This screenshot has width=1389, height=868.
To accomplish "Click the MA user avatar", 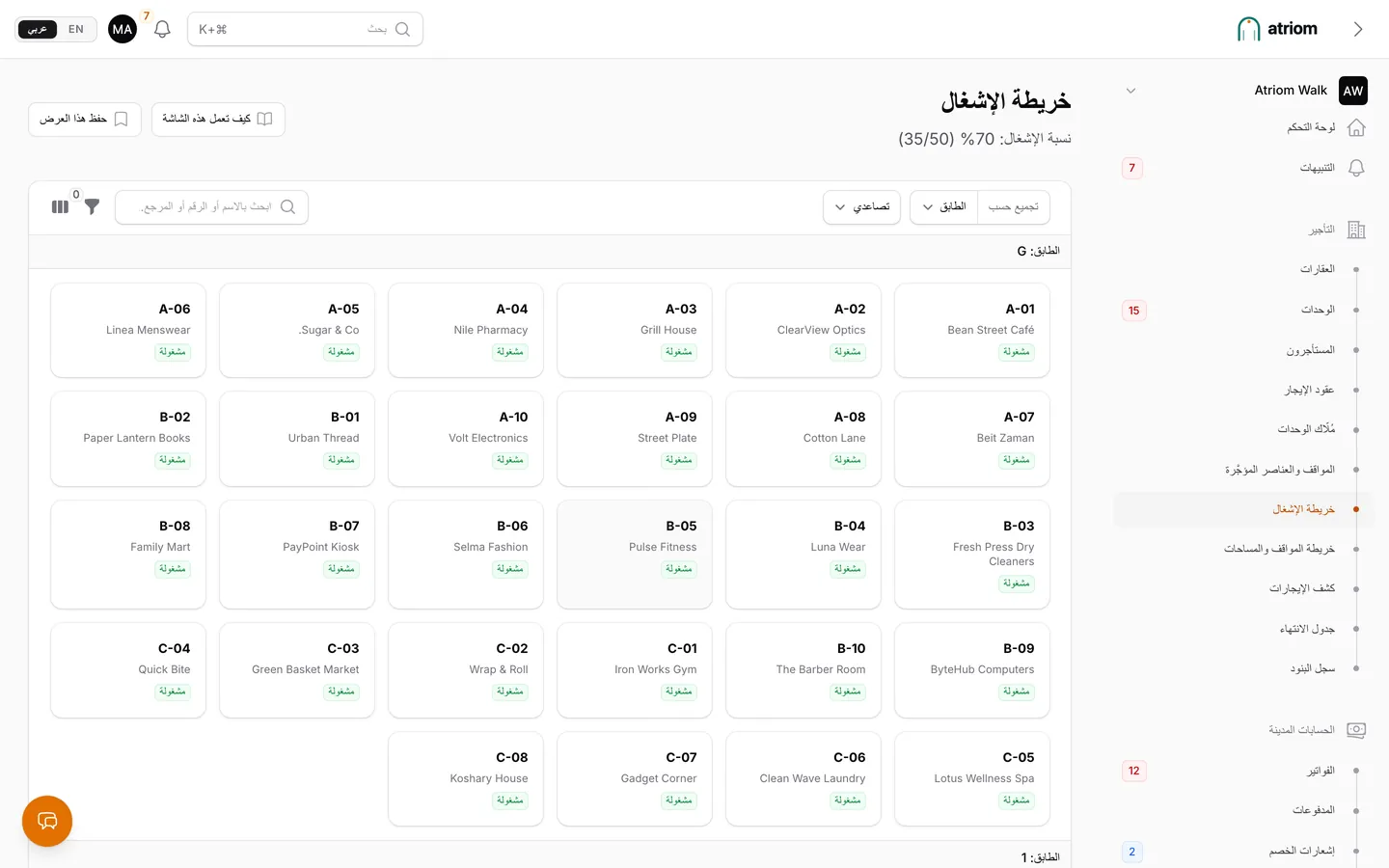I will tap(123, 29).
